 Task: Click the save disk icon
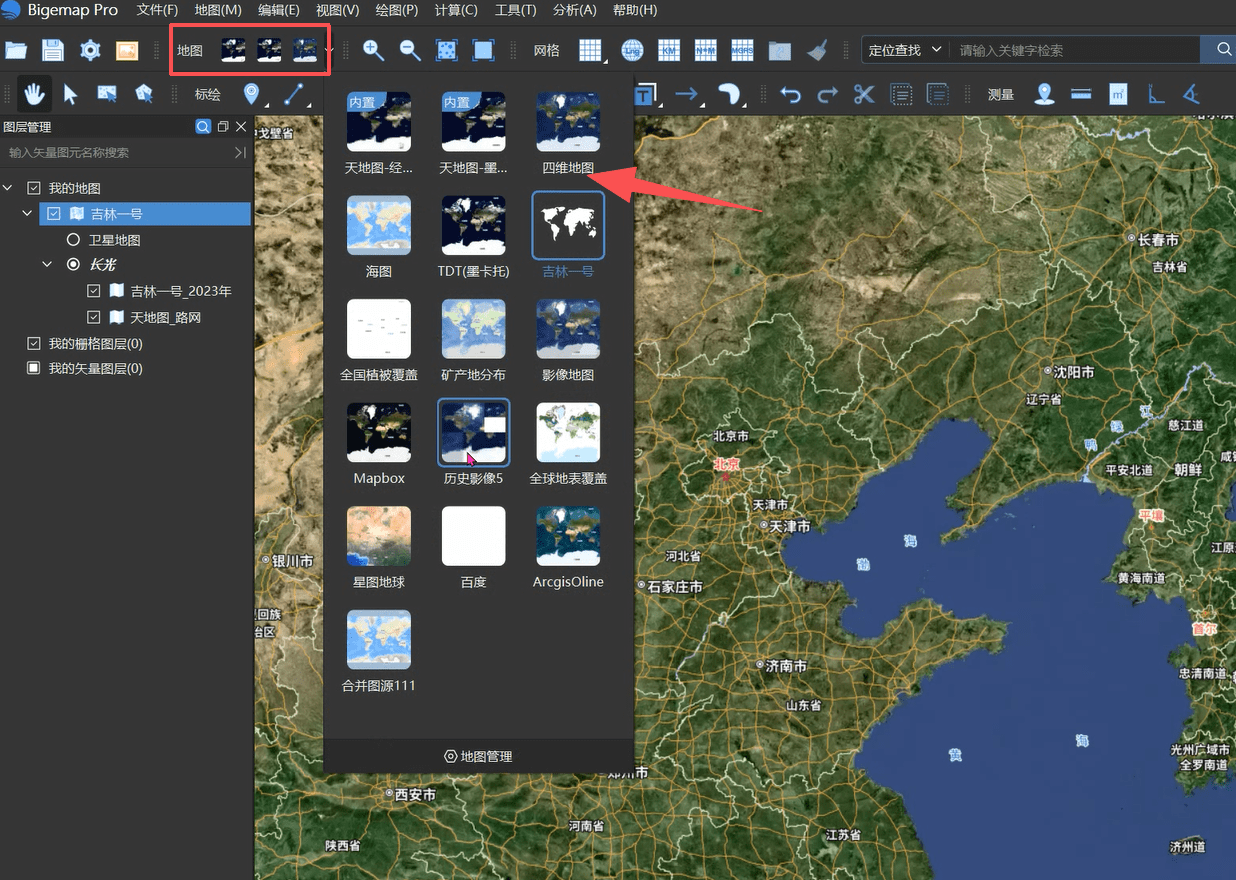[x=52, y=50]
